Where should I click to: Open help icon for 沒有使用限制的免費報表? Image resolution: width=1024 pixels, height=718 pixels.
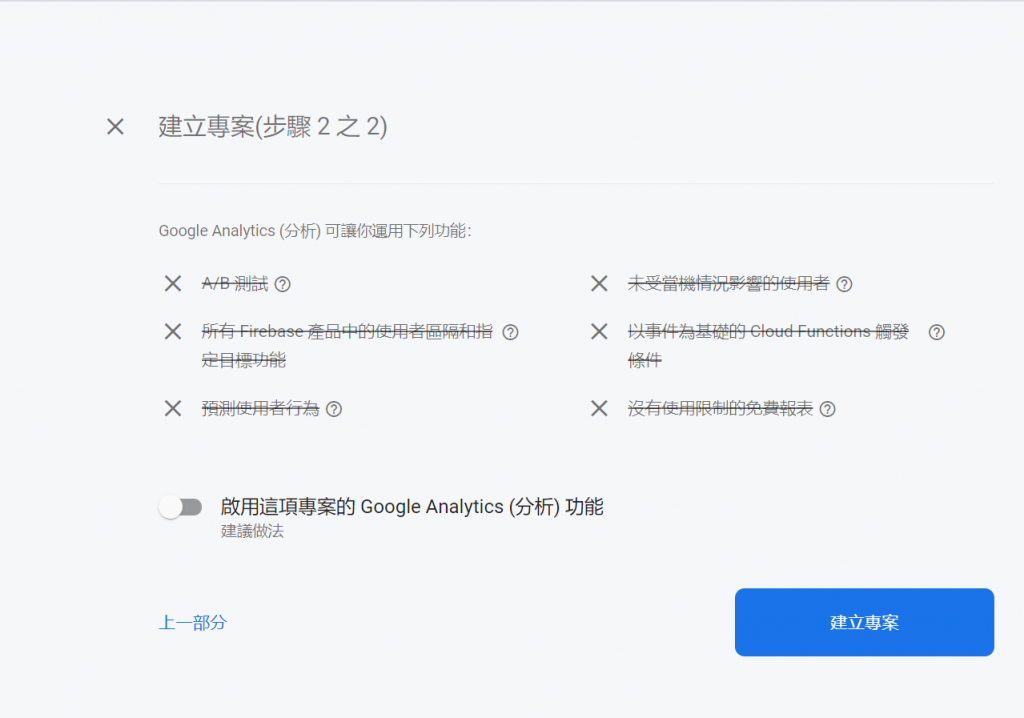[827, 409]
